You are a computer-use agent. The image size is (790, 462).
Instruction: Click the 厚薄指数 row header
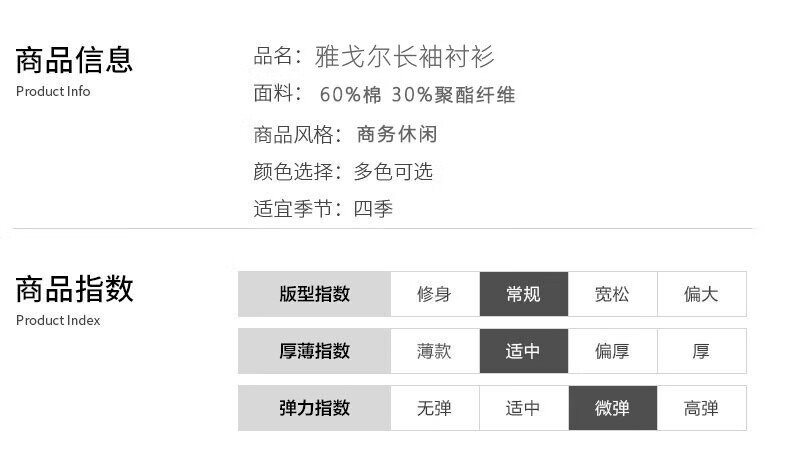(314, 351)
